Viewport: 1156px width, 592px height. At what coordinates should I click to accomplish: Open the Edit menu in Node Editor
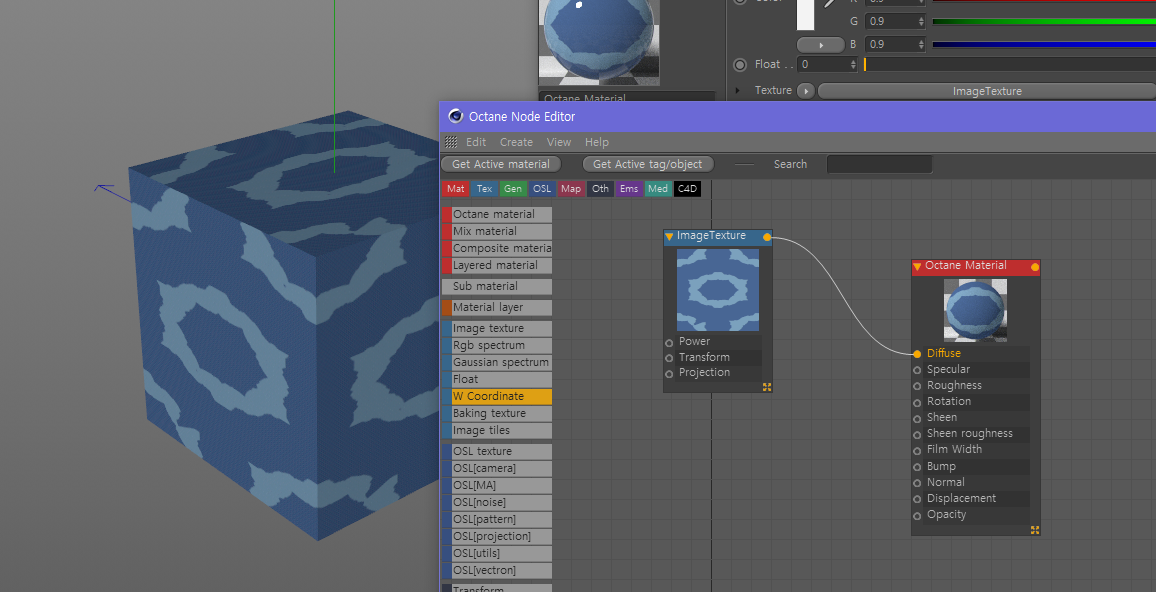pyautogui.click(x=476, y=142)
